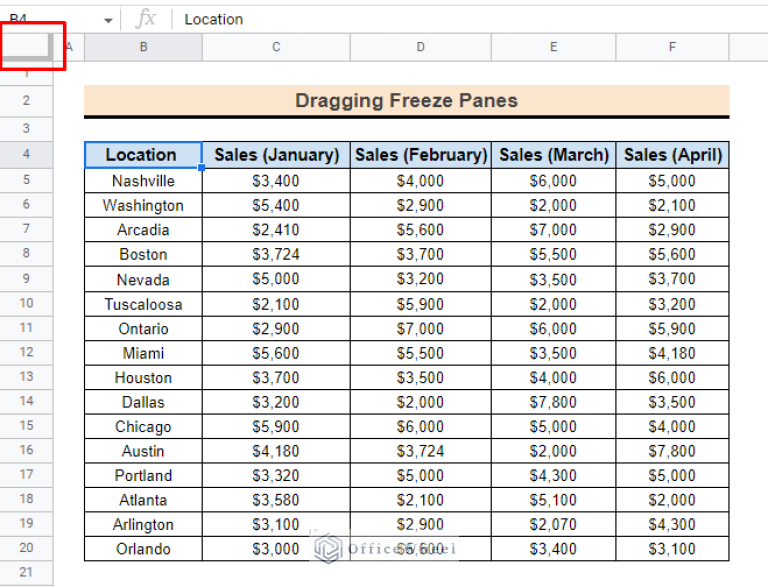Select column E header

tap(553, 47)
